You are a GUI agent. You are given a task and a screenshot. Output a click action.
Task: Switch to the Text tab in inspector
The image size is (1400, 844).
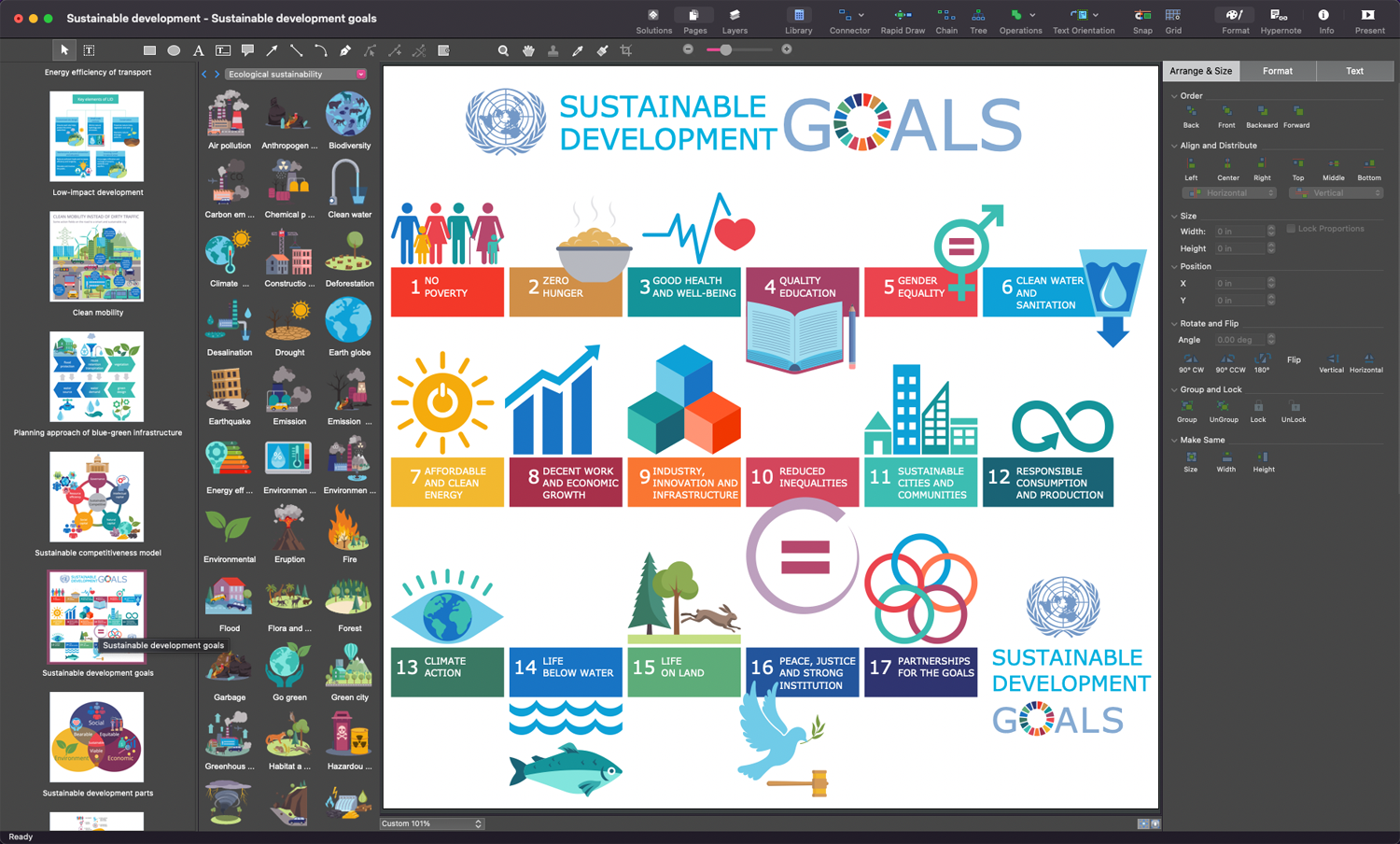point(1354,71)
